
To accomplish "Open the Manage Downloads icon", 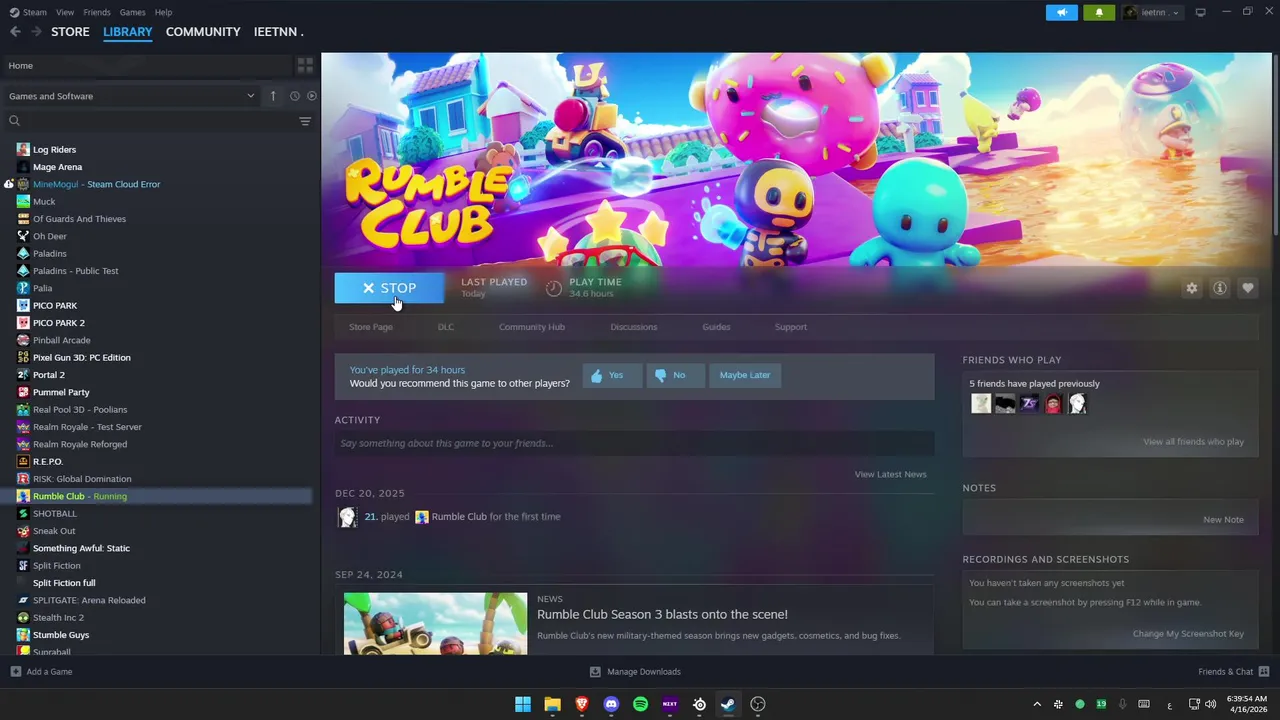I will (595, 672).
